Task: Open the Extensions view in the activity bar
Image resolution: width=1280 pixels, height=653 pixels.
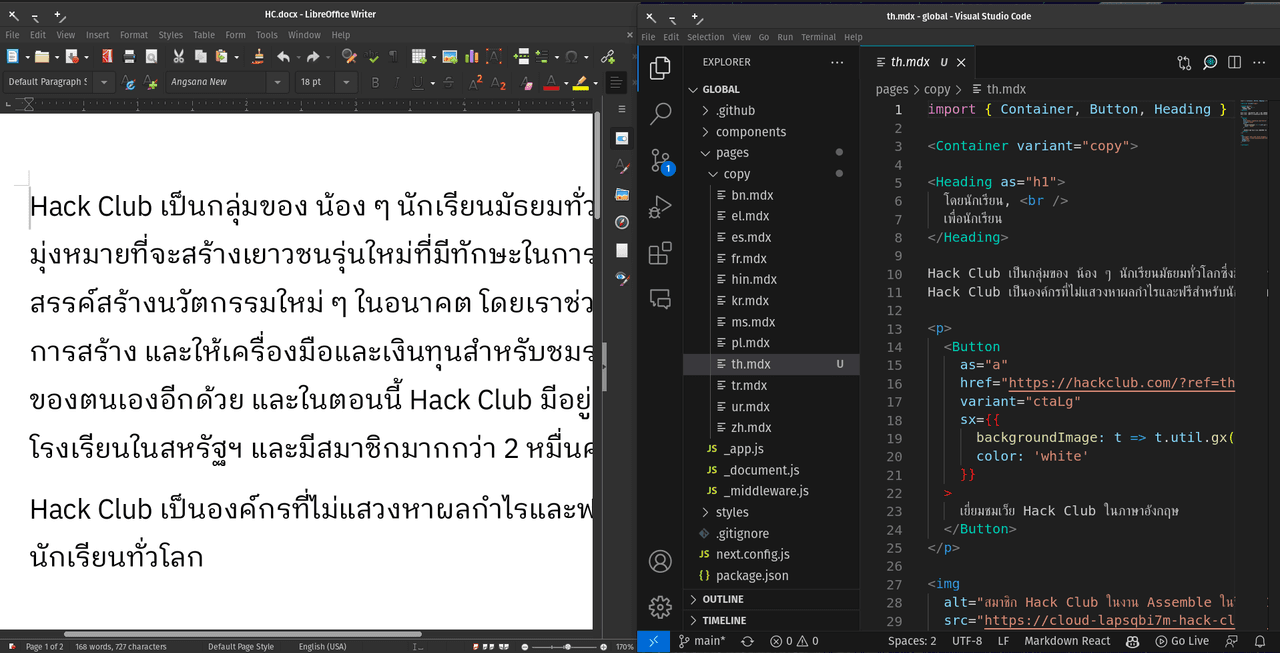Action: click(x=660, y=253)
